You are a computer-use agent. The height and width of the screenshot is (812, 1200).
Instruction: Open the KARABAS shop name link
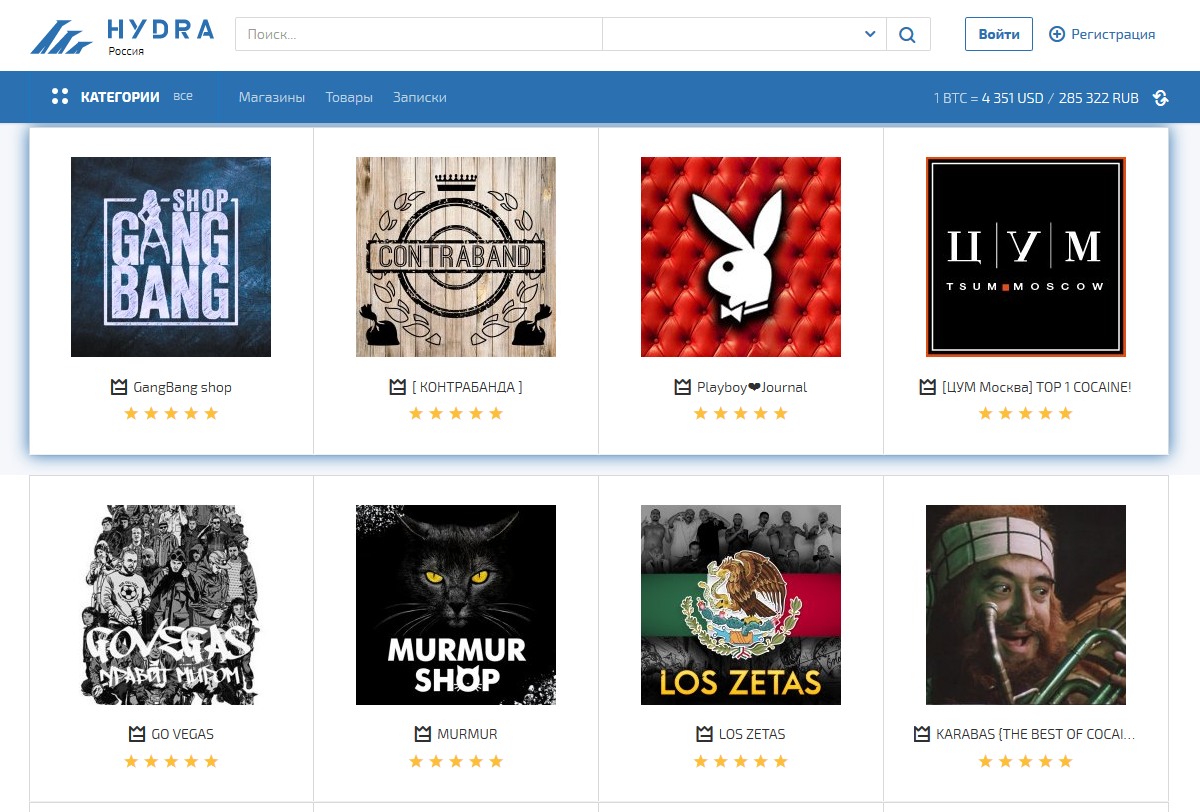point(1036,734)
